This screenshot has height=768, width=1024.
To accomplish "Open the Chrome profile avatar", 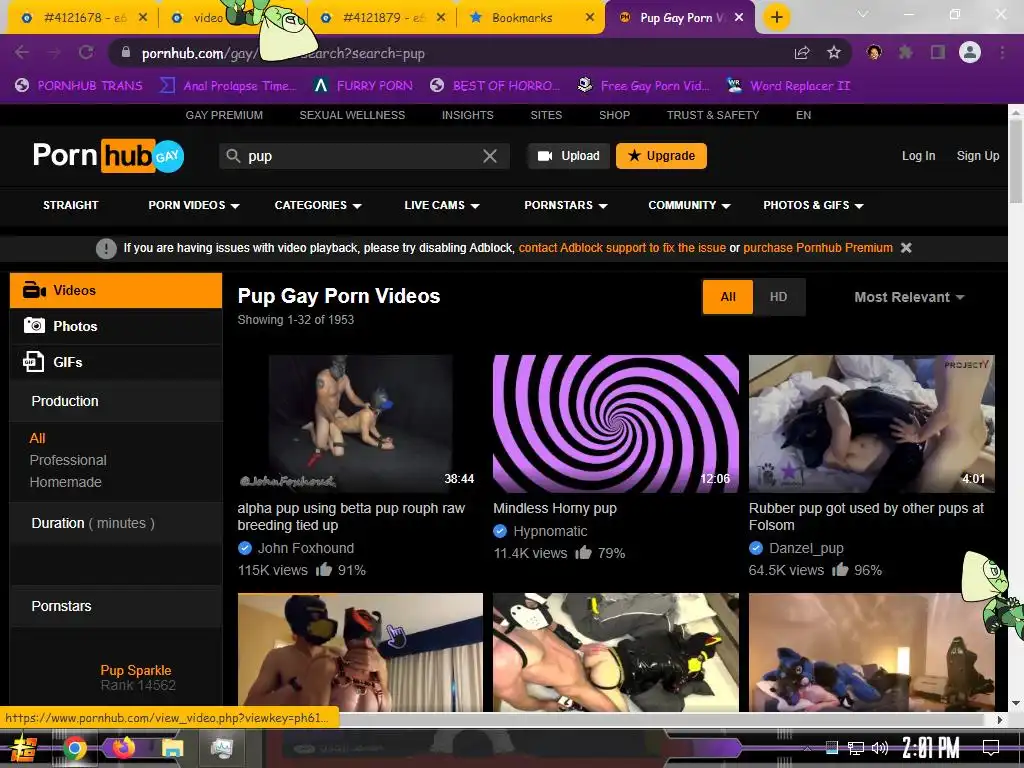I will 970,52.
